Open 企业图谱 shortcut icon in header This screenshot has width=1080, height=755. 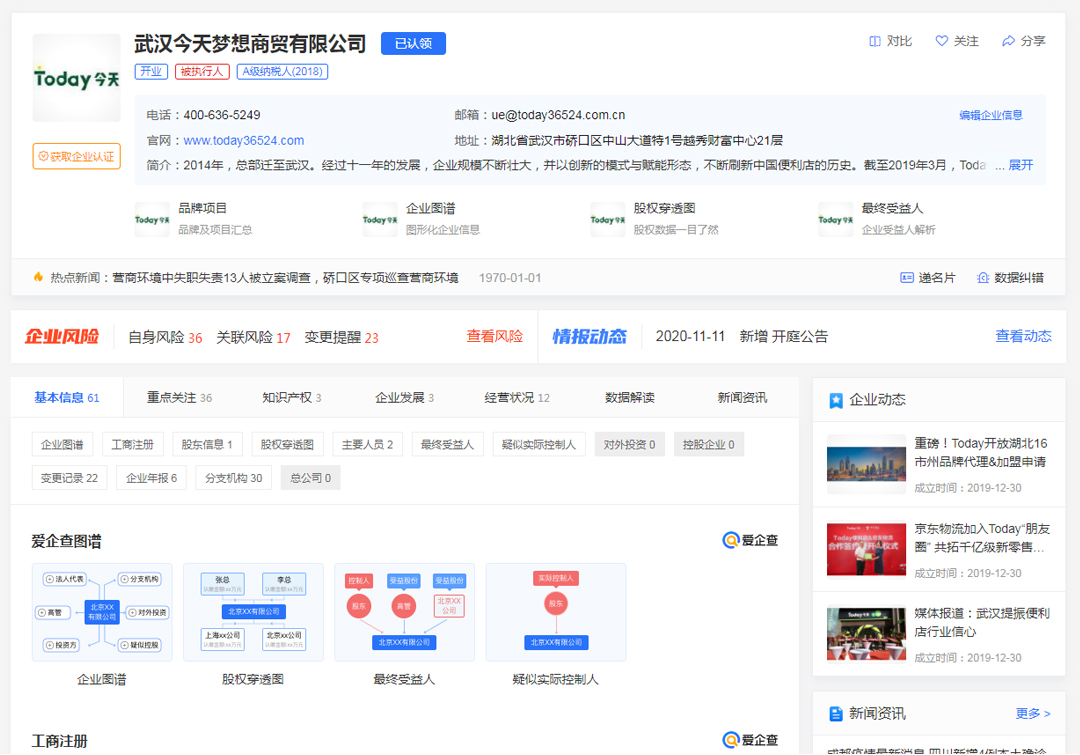[380, 220]
